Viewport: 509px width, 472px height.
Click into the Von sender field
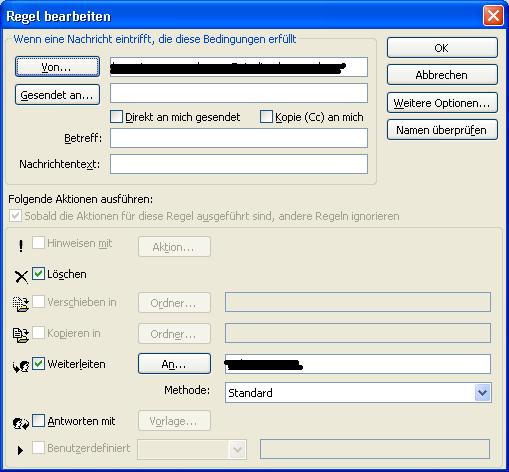[x=239, y=67]
